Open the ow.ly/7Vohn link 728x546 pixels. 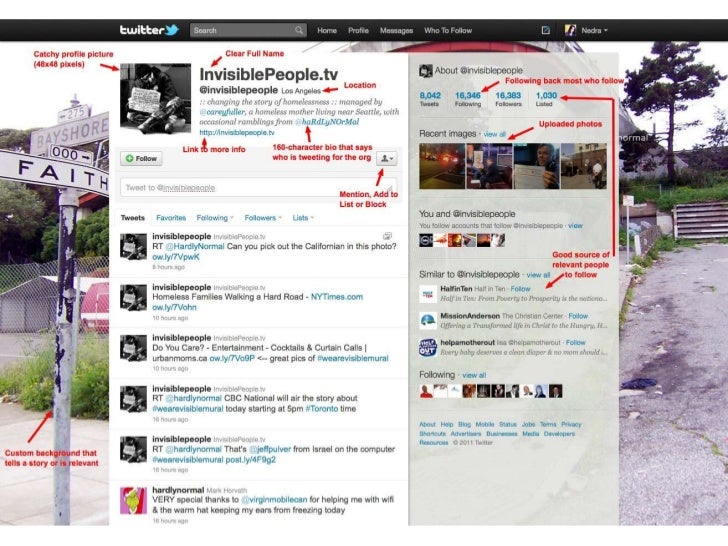[x=174, y=307]
